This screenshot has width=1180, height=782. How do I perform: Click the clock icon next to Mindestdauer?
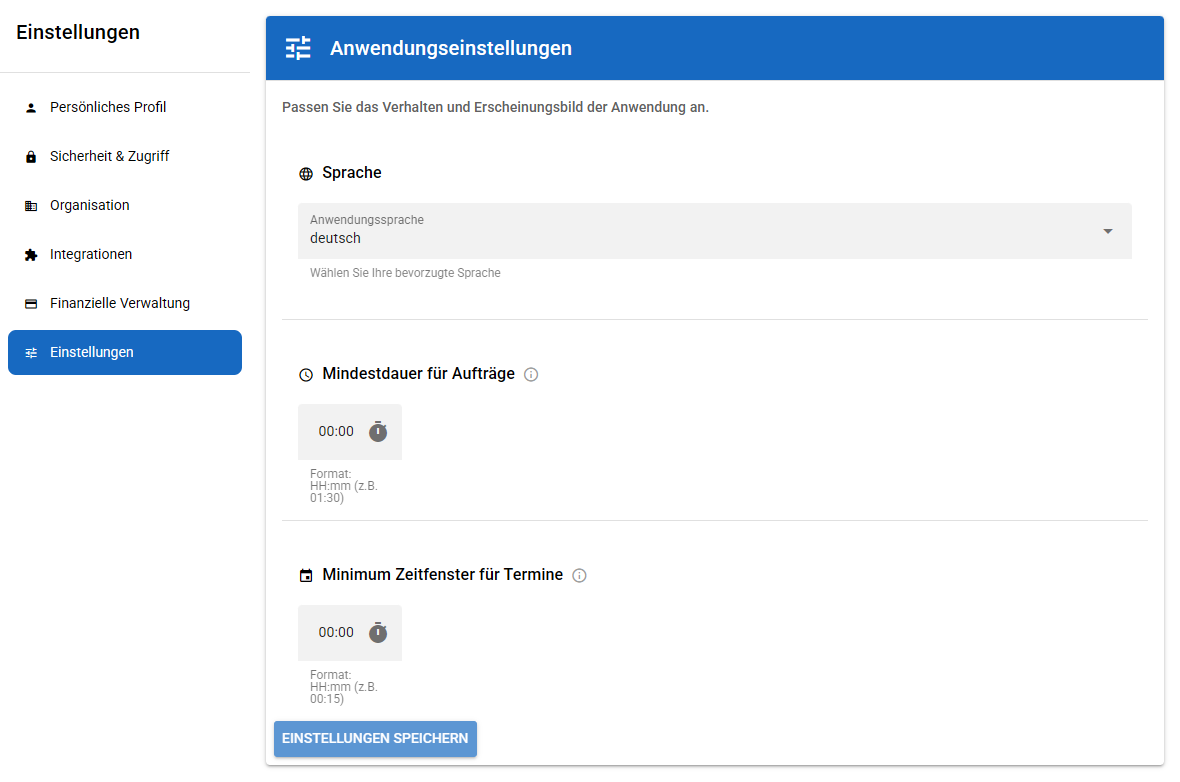(x=306, y=375)
